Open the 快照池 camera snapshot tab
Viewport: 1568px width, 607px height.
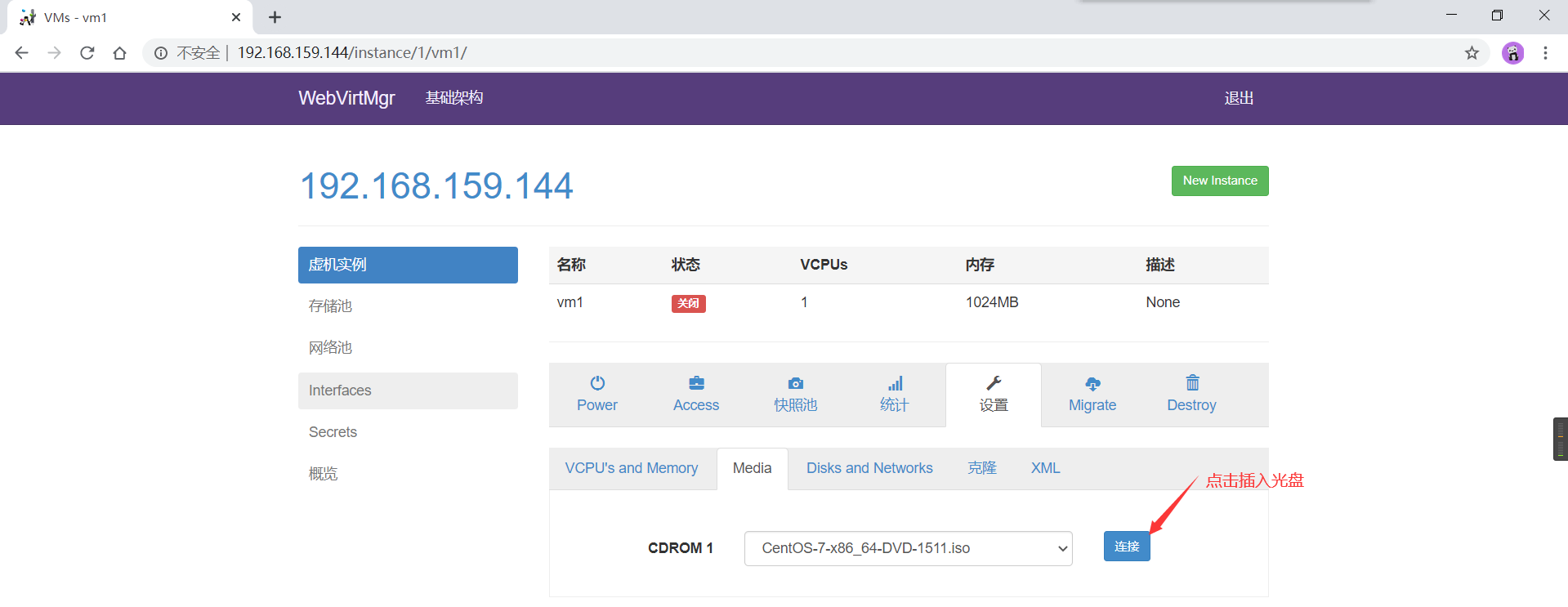point(796,395)
